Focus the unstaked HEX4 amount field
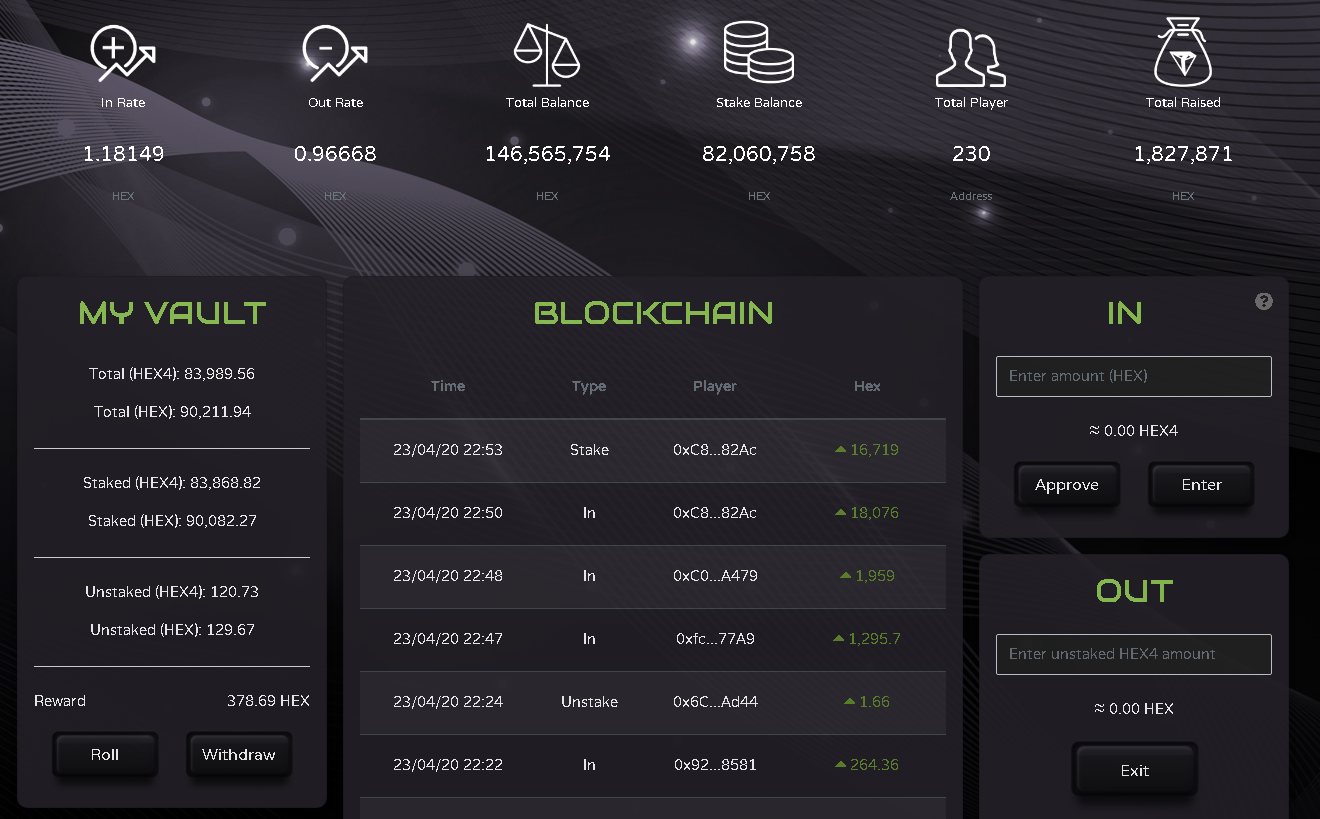 coord(1134,654)
